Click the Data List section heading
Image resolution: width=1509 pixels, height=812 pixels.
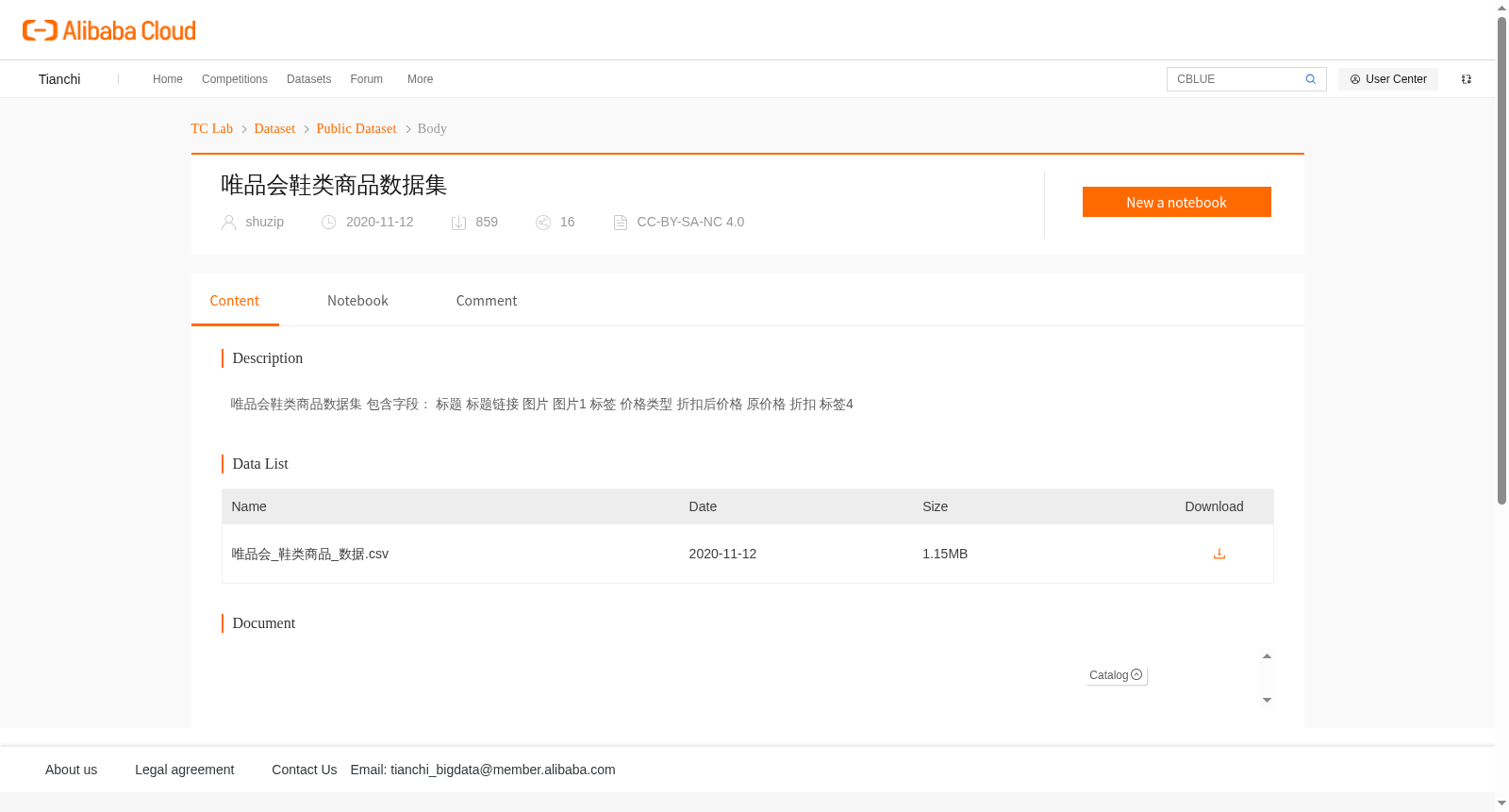click(x=260, y=464)
